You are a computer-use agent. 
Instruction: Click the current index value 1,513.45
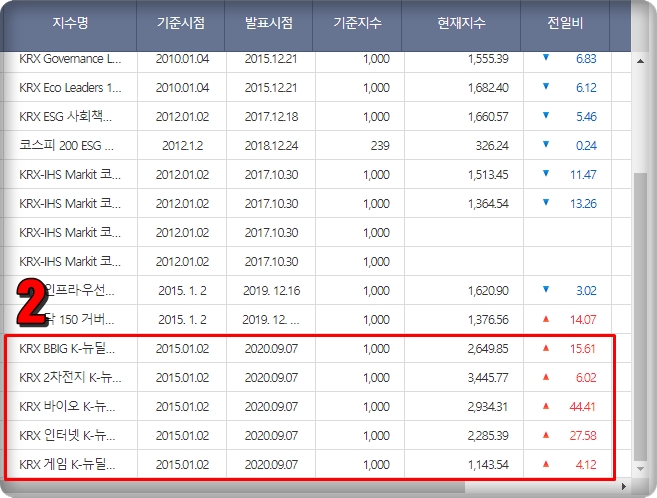click(488, 174)
